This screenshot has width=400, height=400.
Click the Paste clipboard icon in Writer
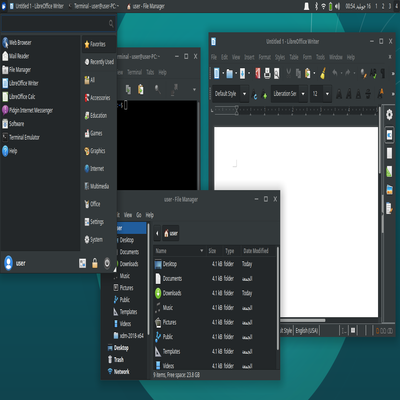(x=308, y=73)
